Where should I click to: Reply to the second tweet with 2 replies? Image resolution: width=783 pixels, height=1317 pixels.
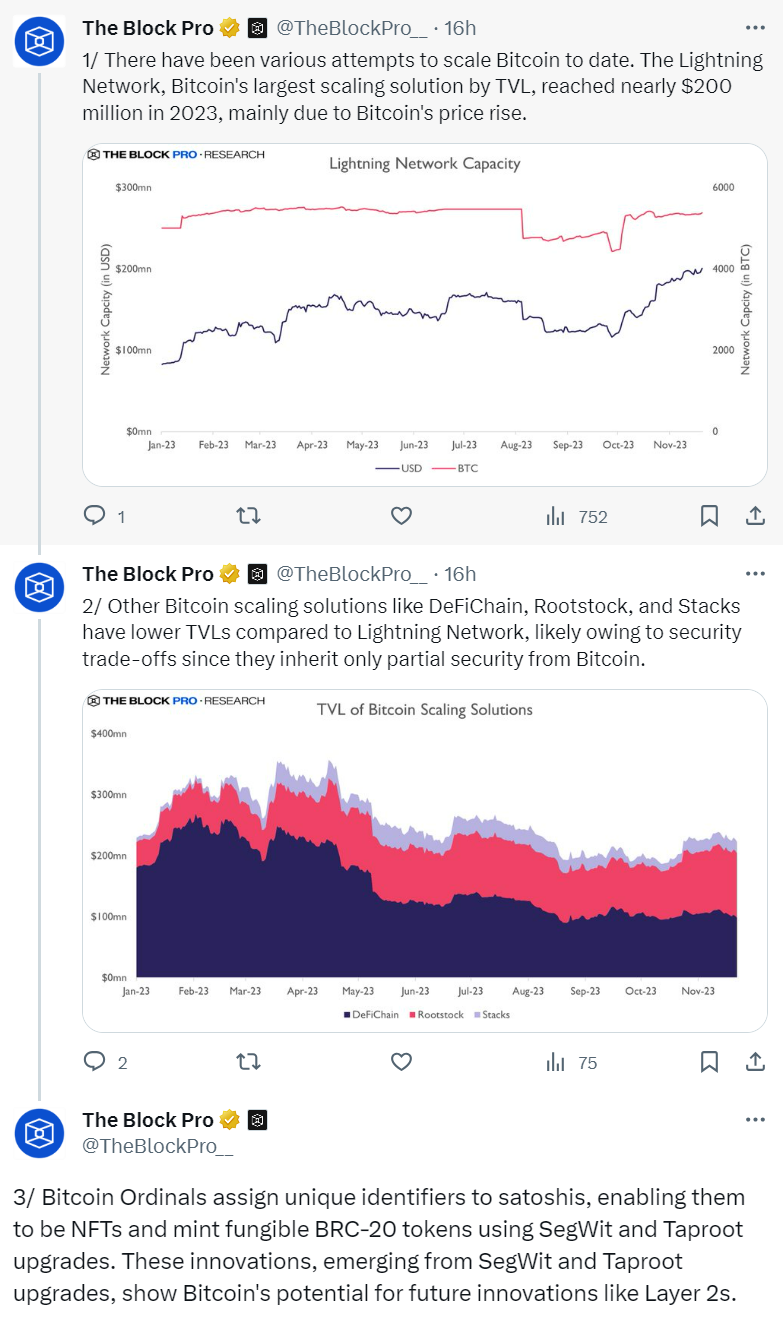click(95, 1062)
